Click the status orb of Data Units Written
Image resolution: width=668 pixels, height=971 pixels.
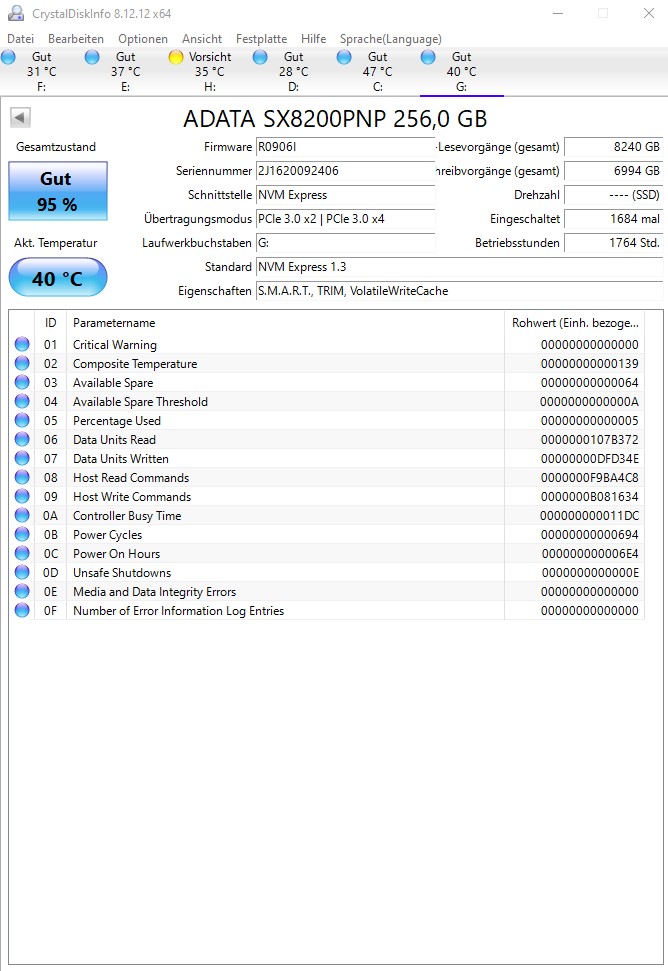tap(22, 458)
